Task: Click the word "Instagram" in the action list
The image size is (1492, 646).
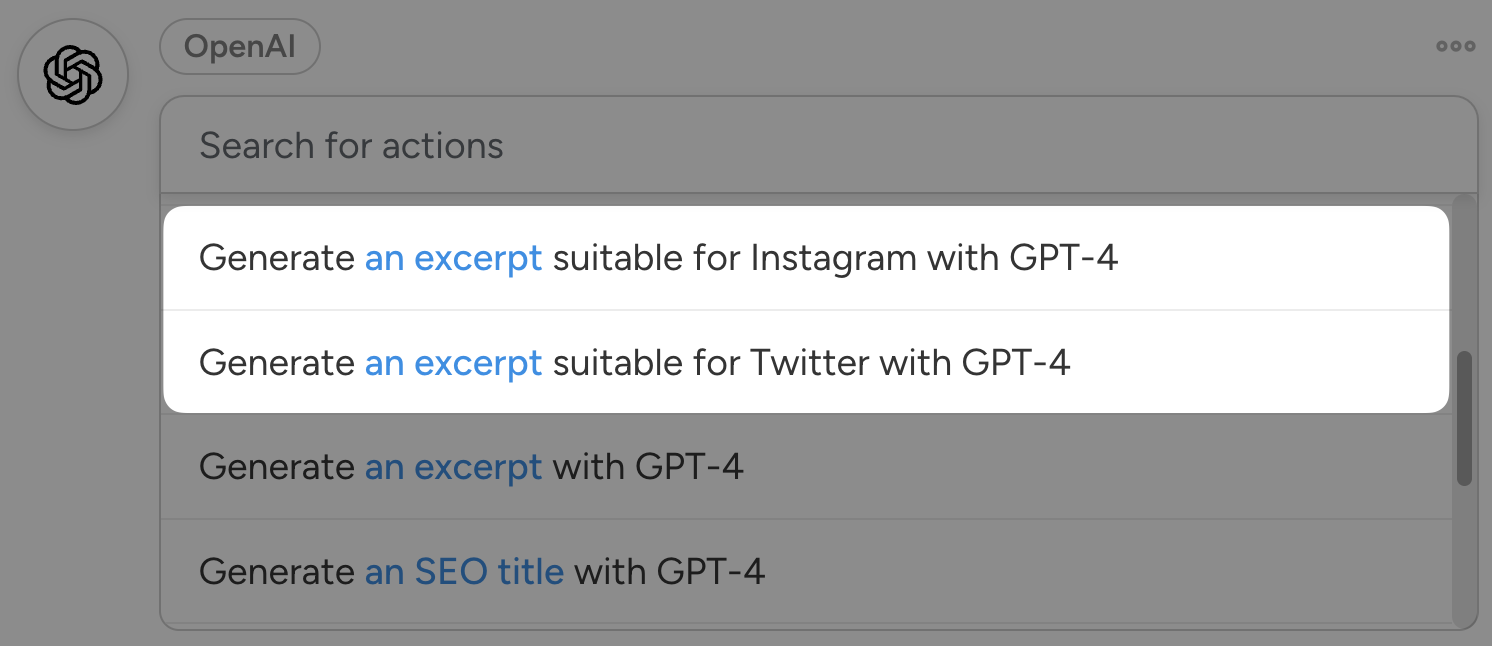Action: tap(833, 258)
